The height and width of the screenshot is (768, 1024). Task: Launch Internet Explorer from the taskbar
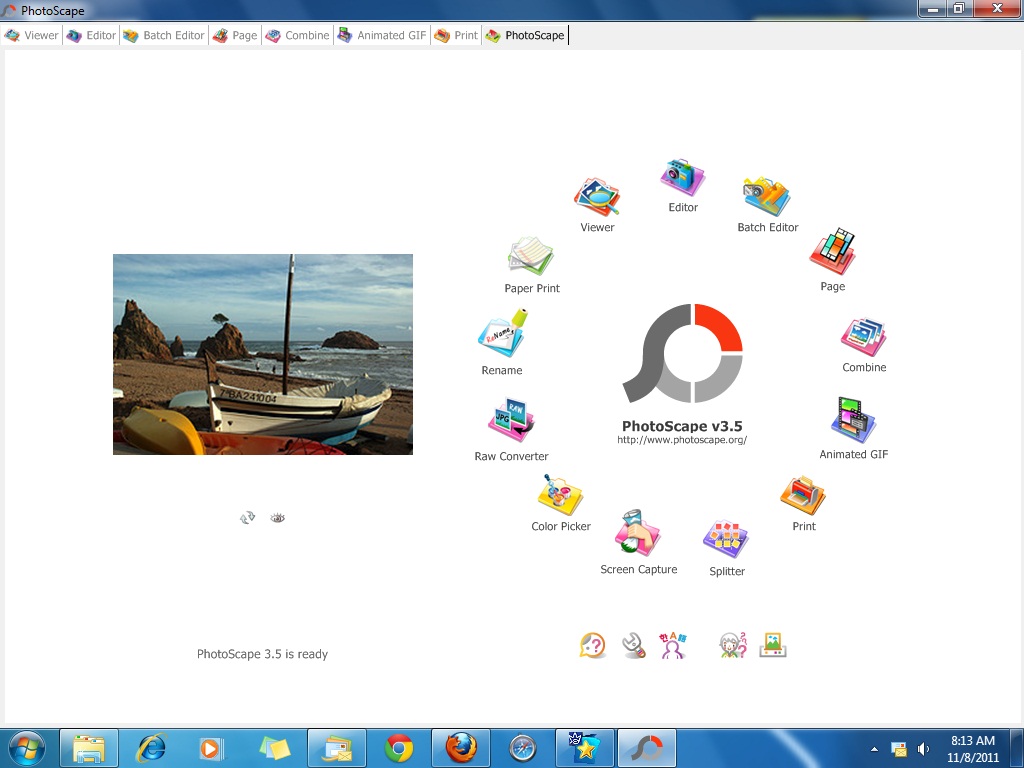(x=151, y=748)
